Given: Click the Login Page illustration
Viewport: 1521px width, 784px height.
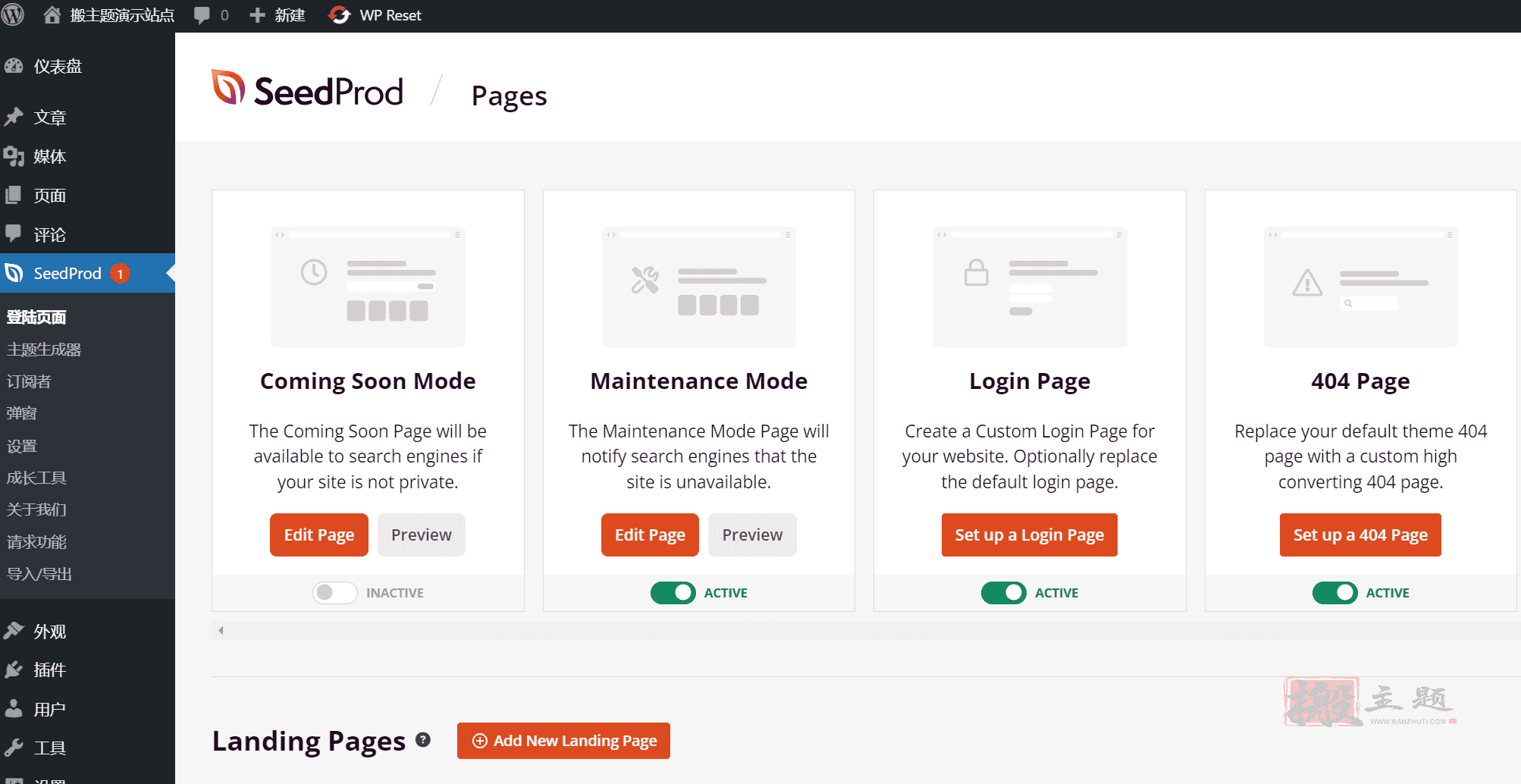Looking at the screenshot, I should point(1030,287).
